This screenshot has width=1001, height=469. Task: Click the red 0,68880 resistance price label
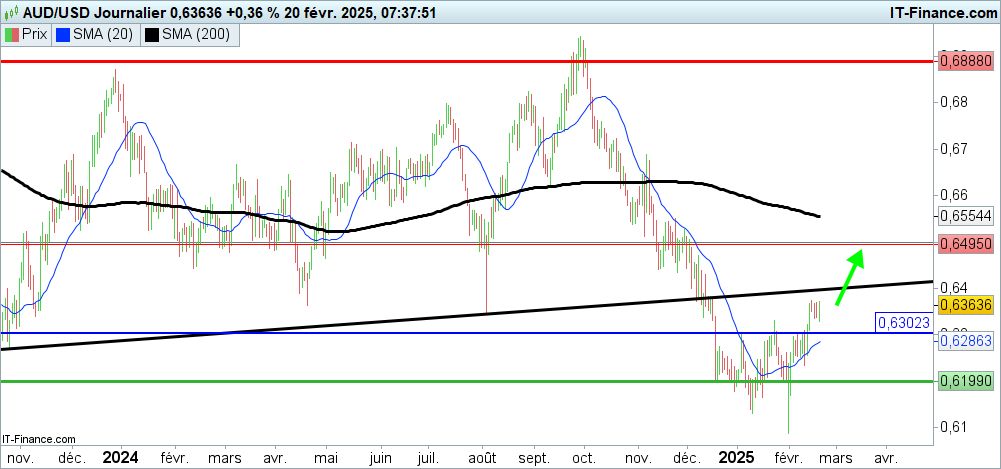(x=964, y=61)
